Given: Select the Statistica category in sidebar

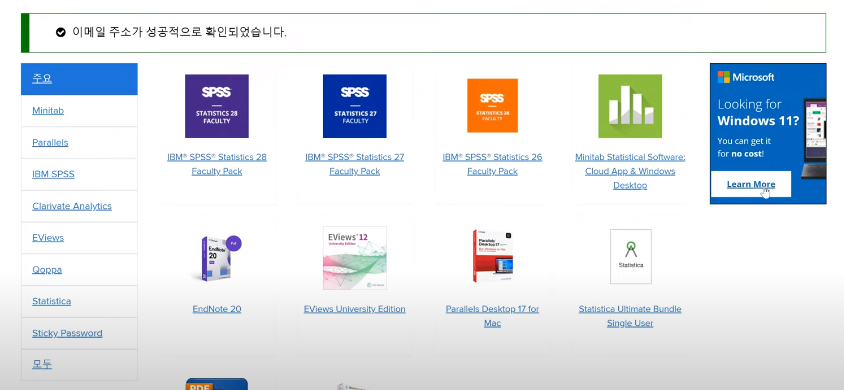Looking at the screenshot, I should [x=79, y=301].
